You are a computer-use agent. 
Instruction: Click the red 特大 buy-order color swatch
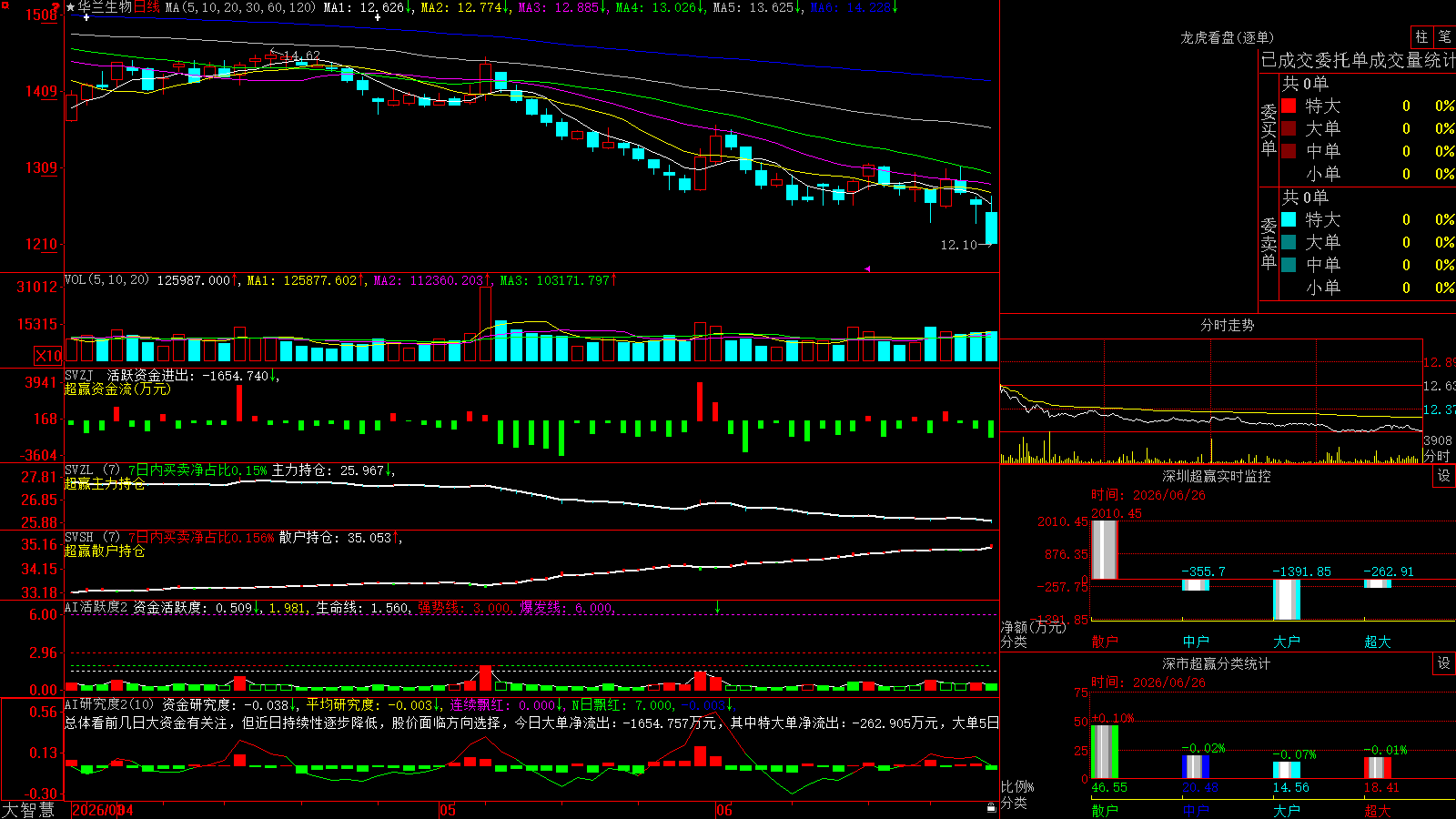(1289, 106)
